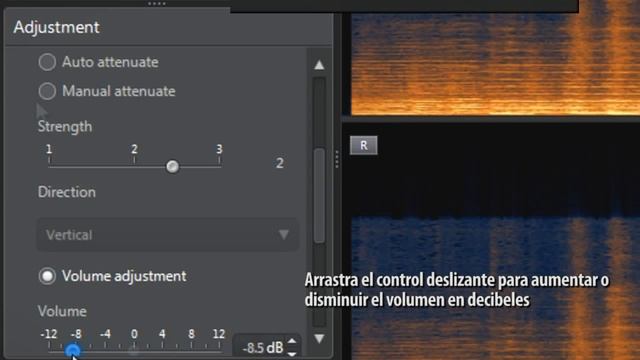Click the Direction label
Screen dimensions: 640x360
tap(67, 192)
